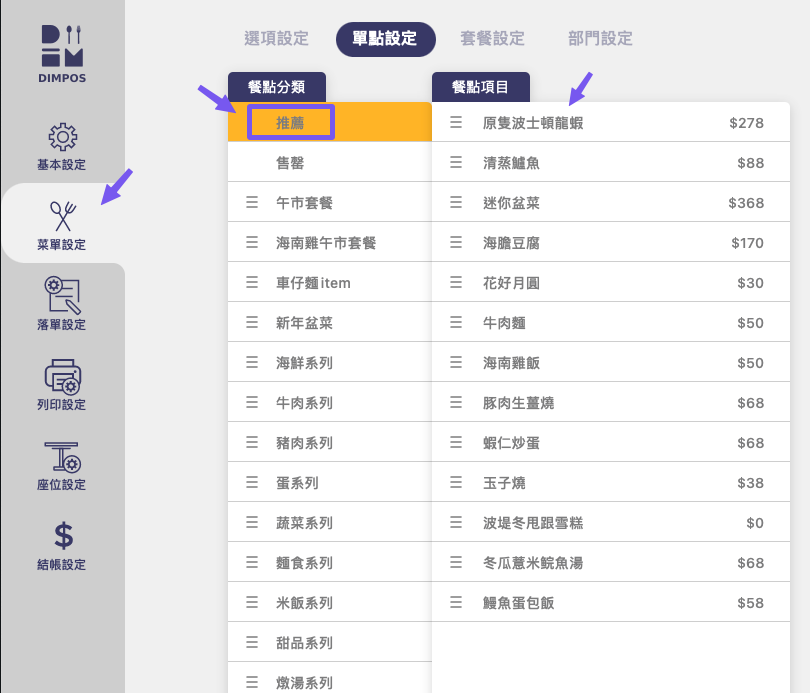Click drag handle beside 原隻波士頓龍蝦 item
This screenshot has width=810, height=693.
pyautogui.click(x=456, y=123)
